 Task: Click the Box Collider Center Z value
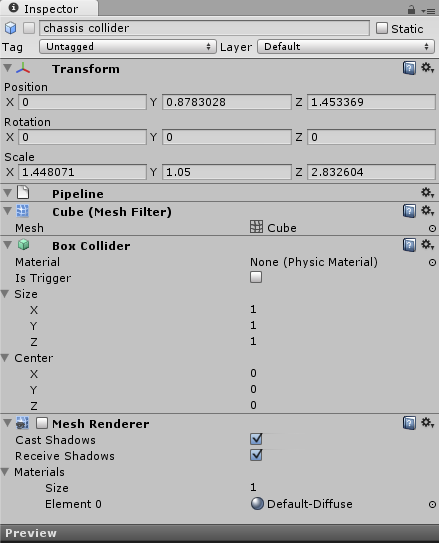click(253, 405)
